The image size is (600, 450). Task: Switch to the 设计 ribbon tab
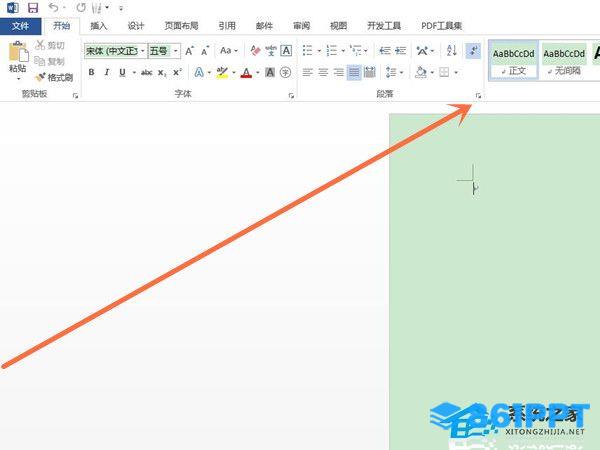pos(135,26)
